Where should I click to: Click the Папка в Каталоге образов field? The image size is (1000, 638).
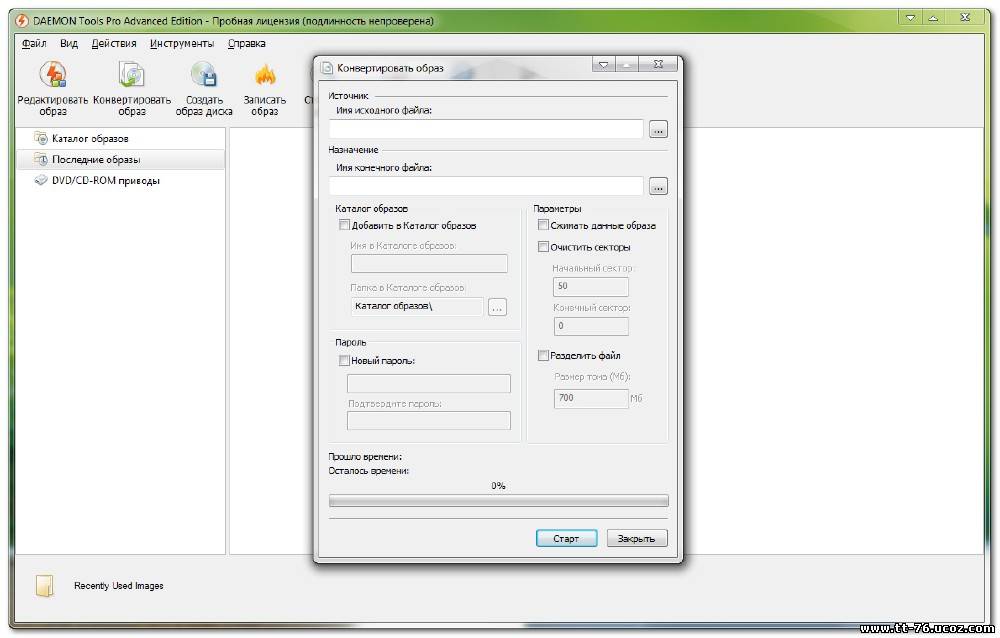tap(417, 306)
